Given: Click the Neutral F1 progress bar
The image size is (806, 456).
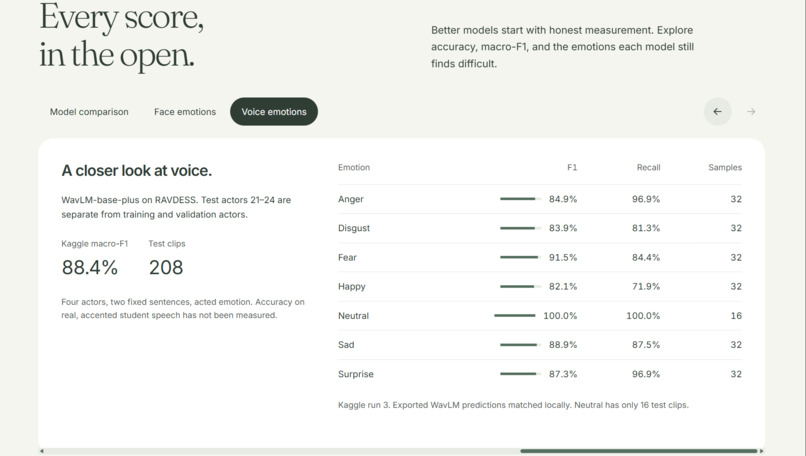Looking at the screenshot, I should pos(515,316).
